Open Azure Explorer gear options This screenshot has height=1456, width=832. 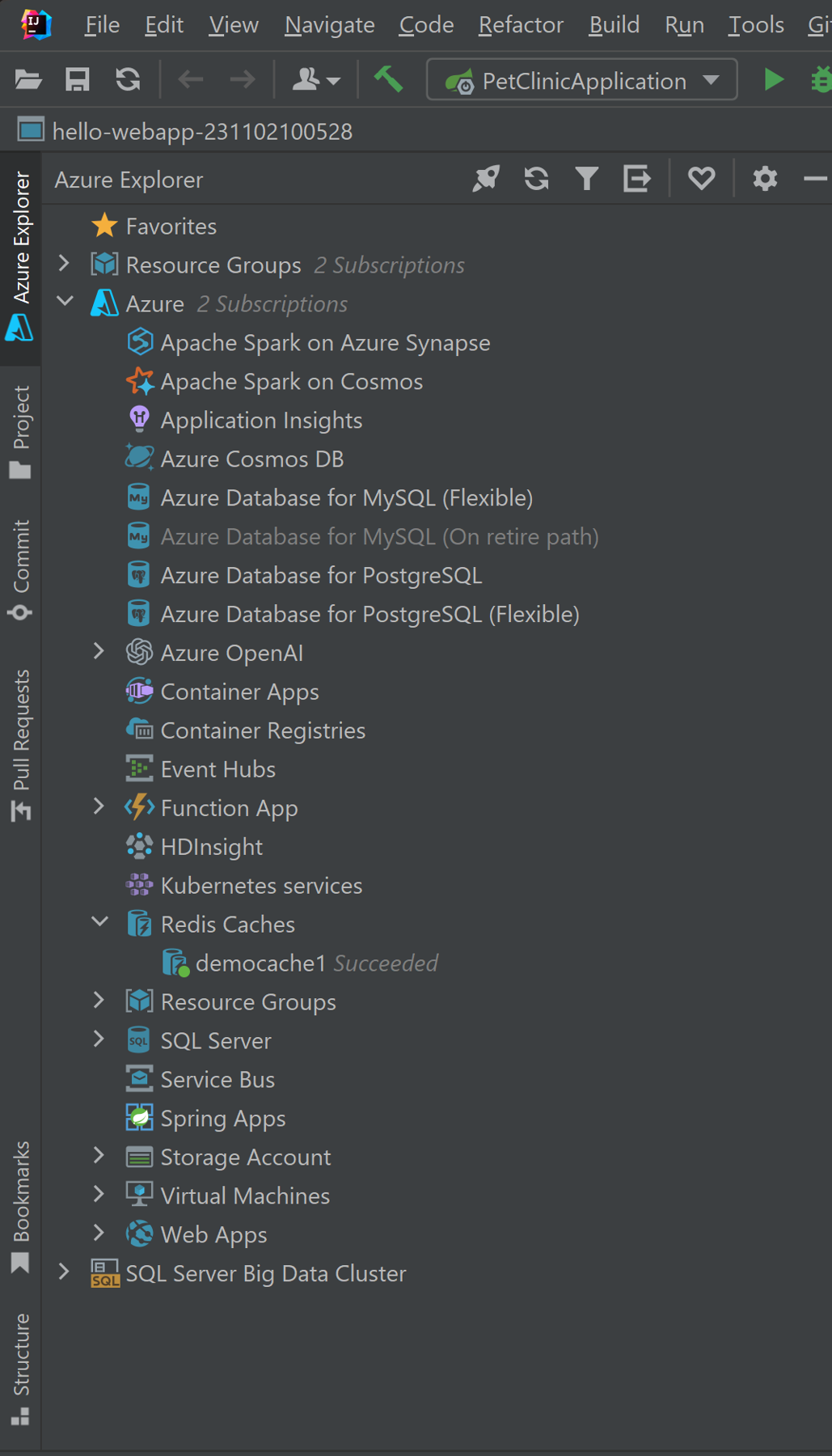765,179
